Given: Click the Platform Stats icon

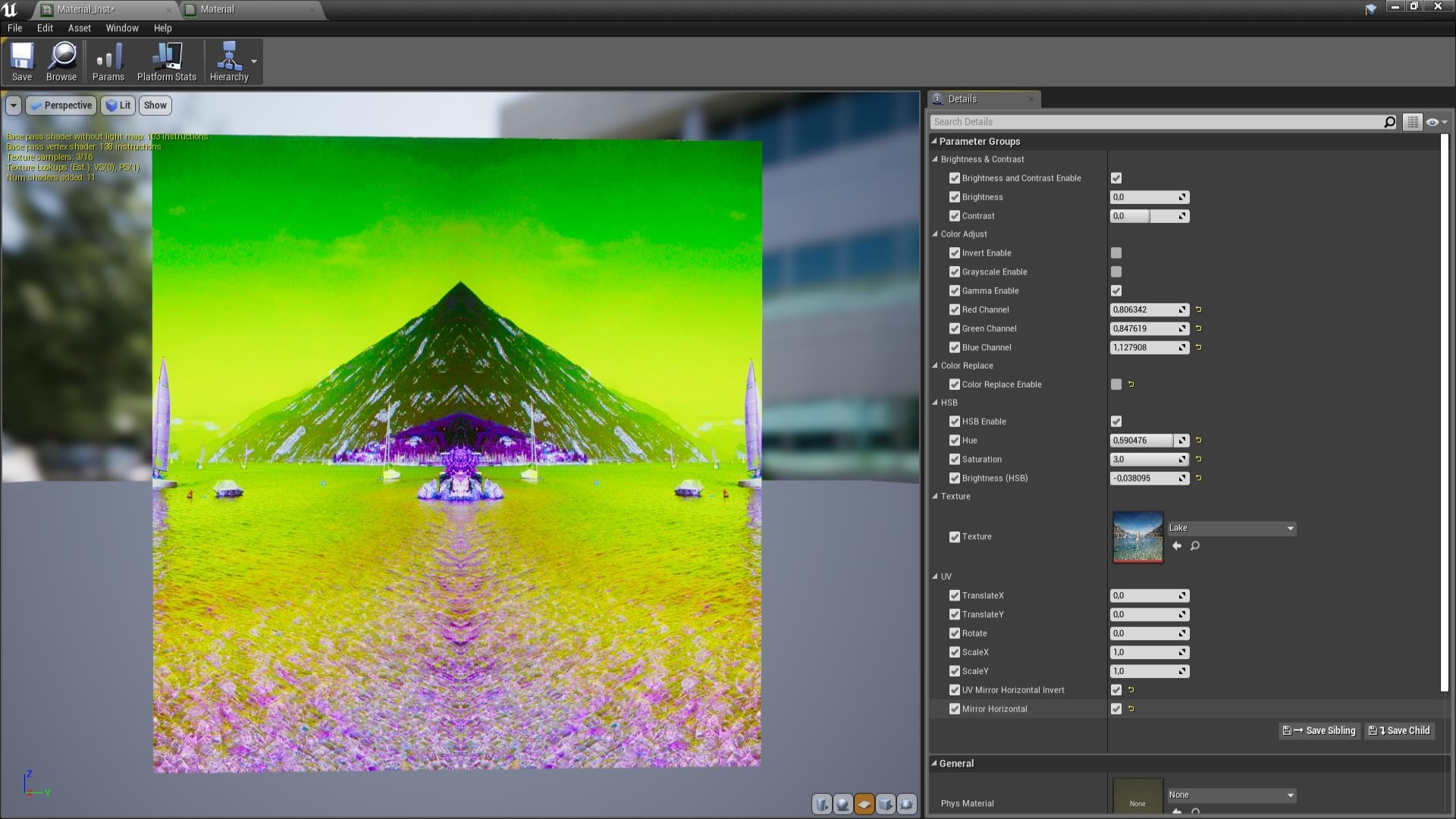Looking at the screenshot, I should pos(165,61).
